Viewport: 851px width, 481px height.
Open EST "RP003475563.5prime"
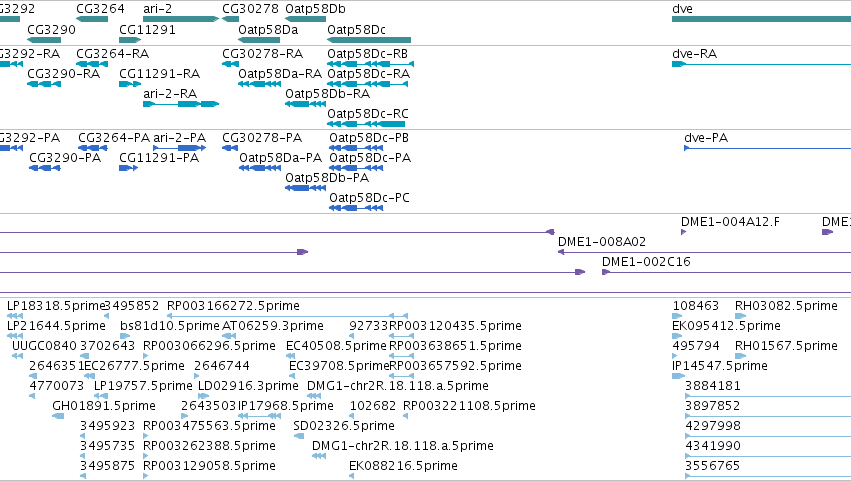[209, 426]
